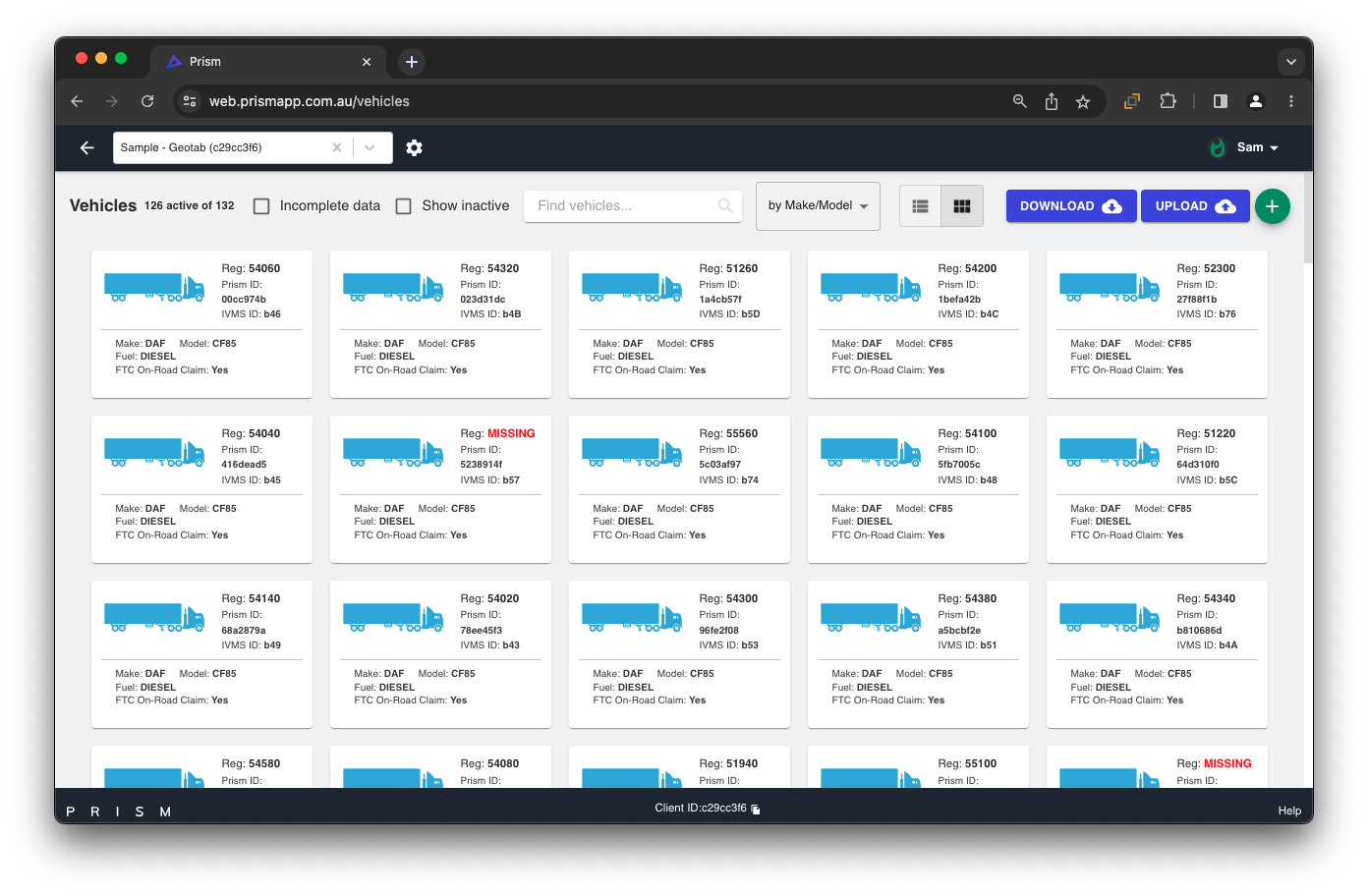Switch to list view layout

click(x=920, y=206)
